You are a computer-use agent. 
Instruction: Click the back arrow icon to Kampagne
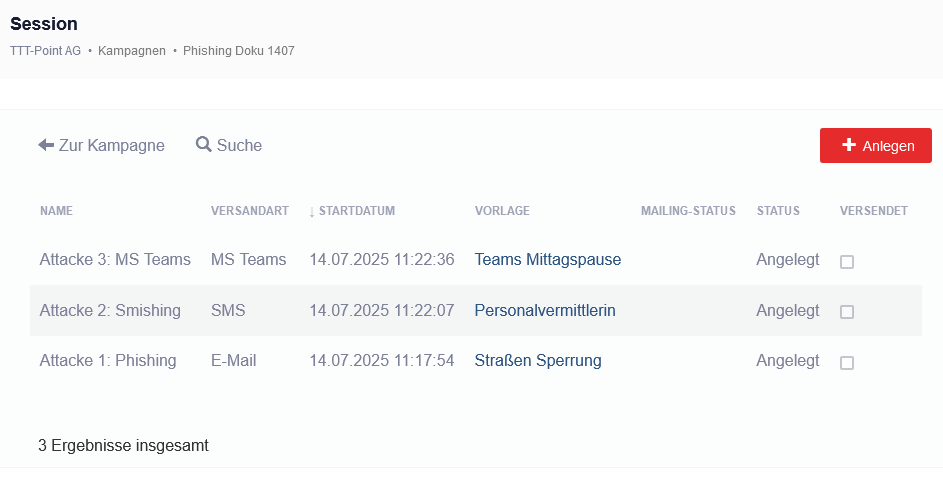click(46, 145)
